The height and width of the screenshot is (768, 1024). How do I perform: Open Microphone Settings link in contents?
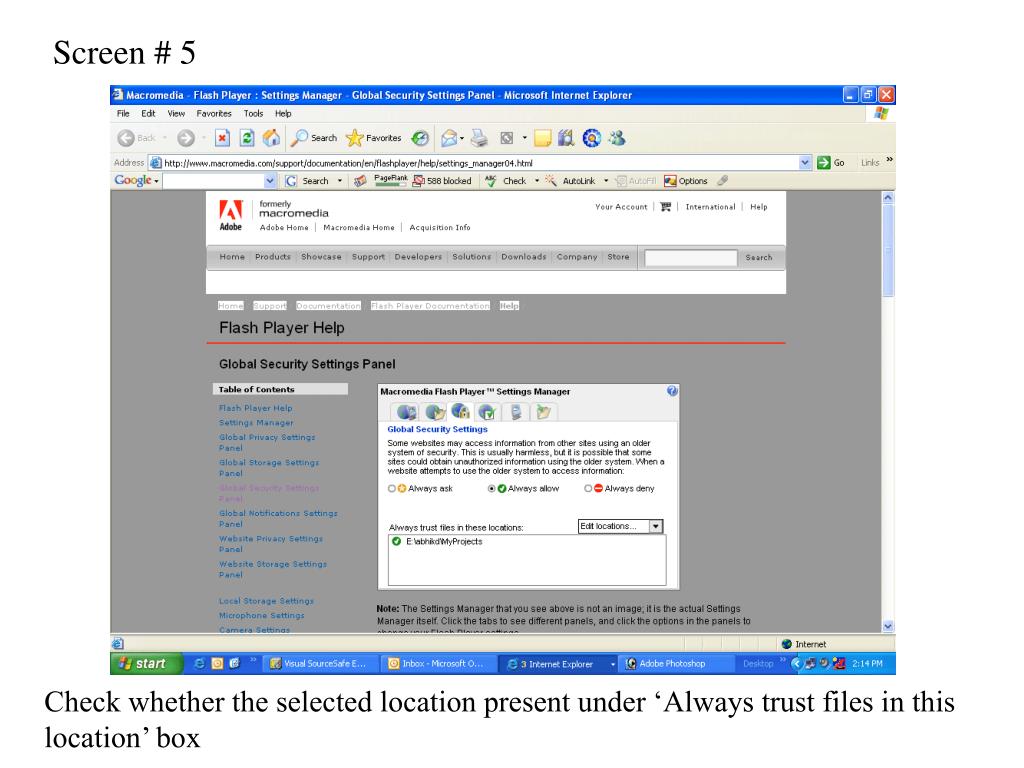point(261,616)
